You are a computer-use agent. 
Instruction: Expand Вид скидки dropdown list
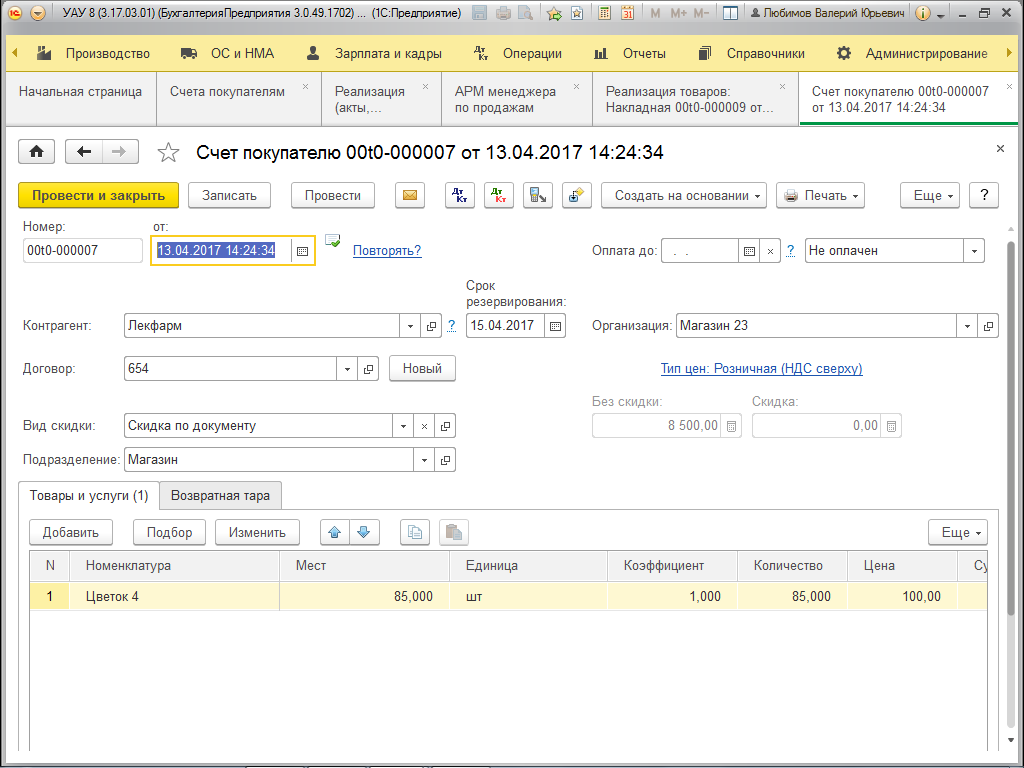tap(404, 426)
